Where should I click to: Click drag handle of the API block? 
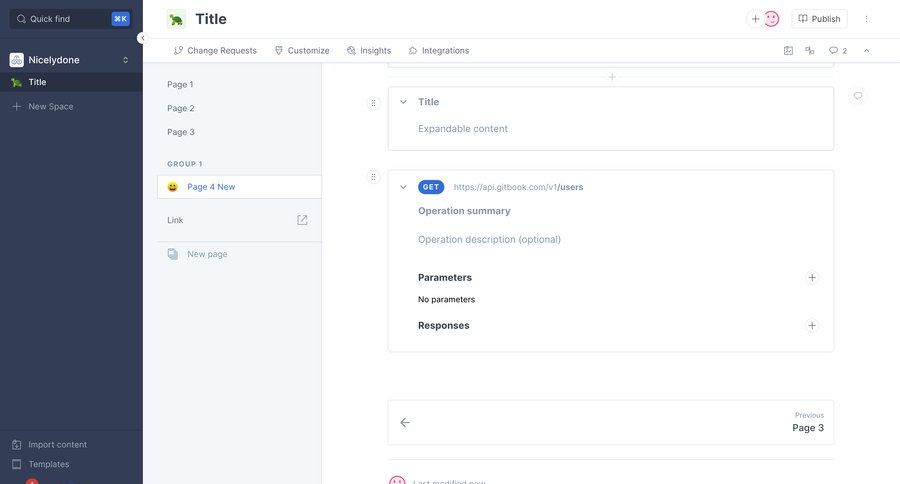[374, 177]
